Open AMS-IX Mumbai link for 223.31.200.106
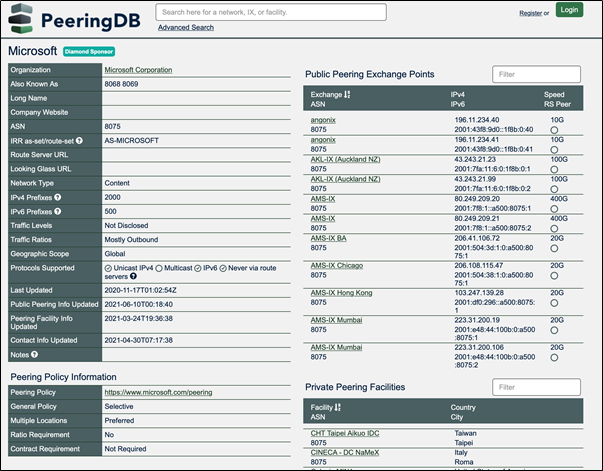Image resolution: width=603 pixels, height=471 pixels. [336, 348]
